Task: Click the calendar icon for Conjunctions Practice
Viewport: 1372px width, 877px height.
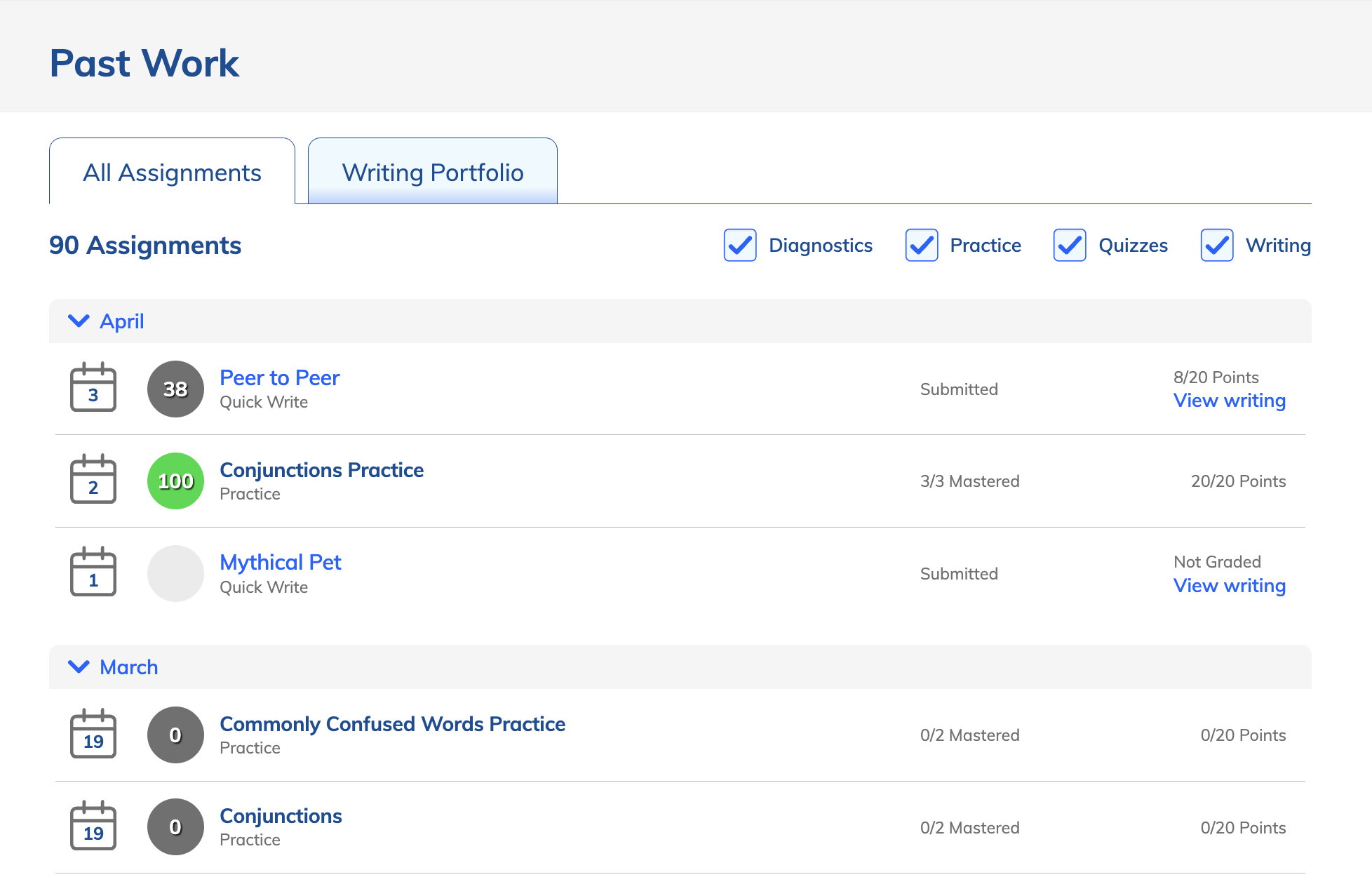Action: 93,480
